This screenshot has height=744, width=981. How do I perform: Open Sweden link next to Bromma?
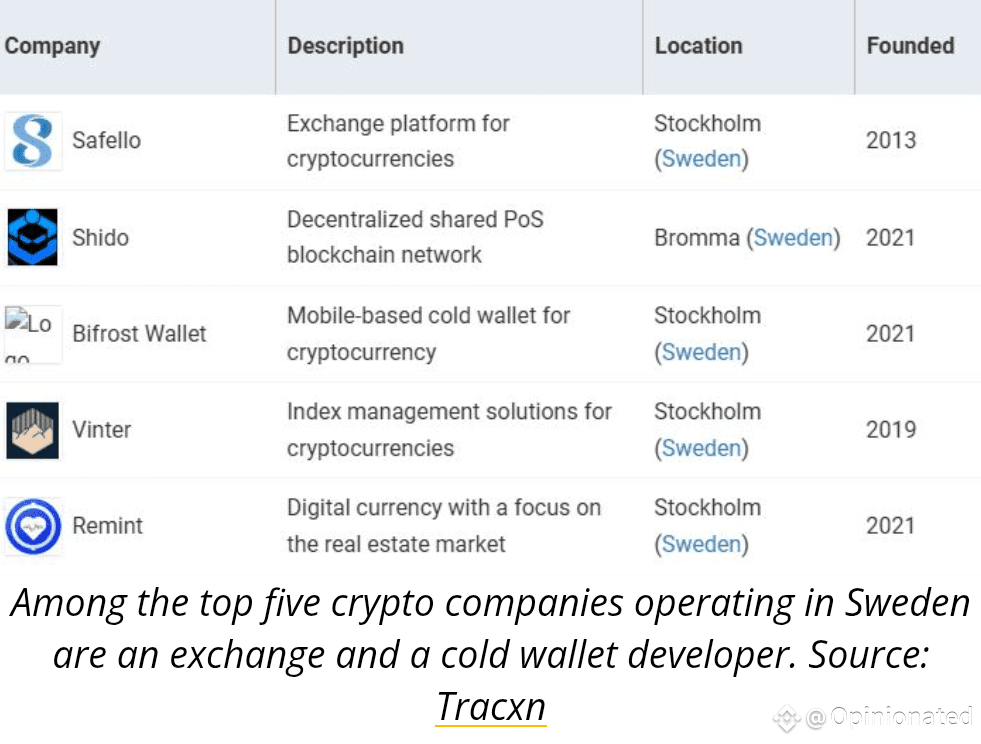[793, 238]
